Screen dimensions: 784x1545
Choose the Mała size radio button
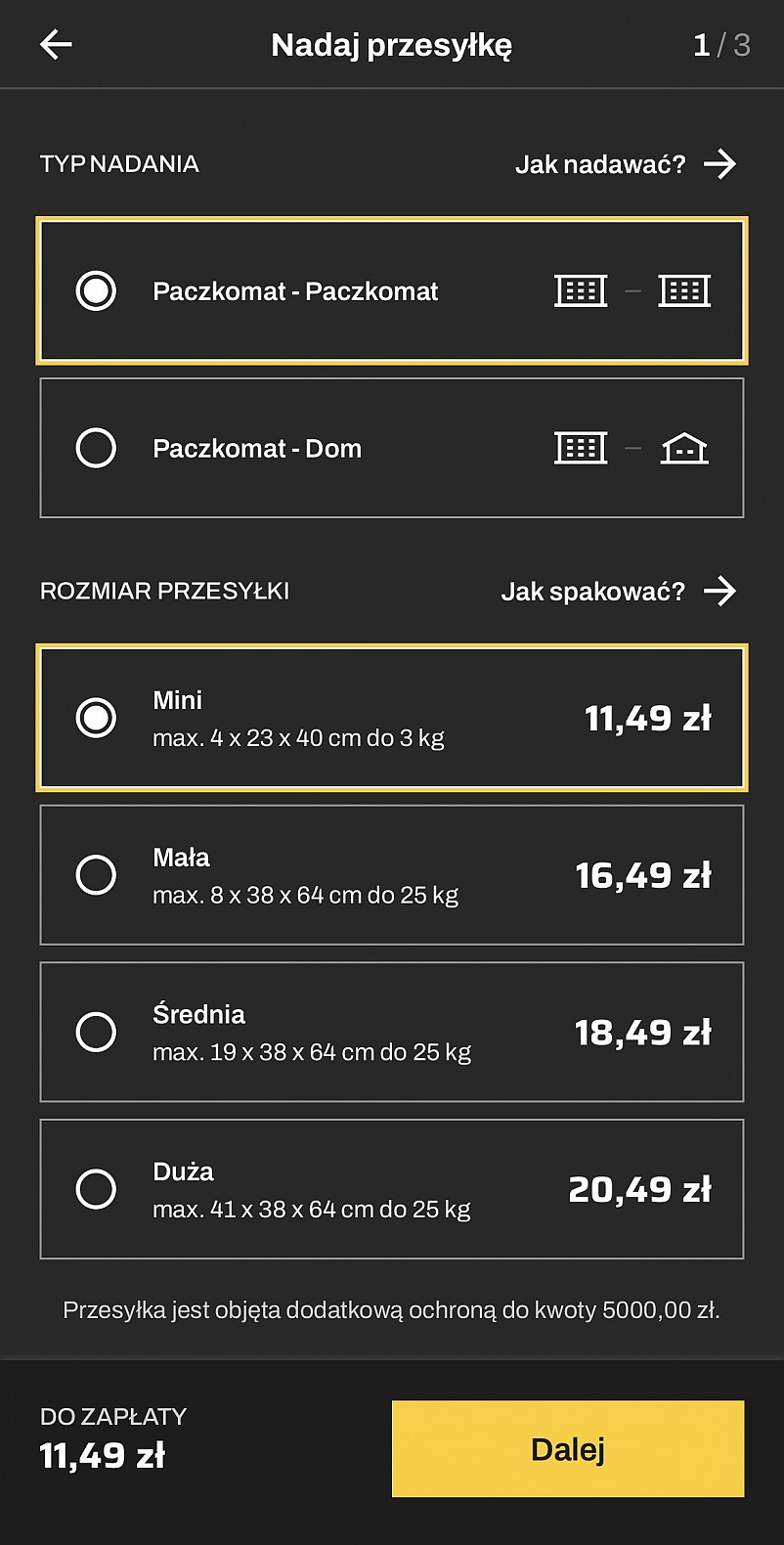96,875
